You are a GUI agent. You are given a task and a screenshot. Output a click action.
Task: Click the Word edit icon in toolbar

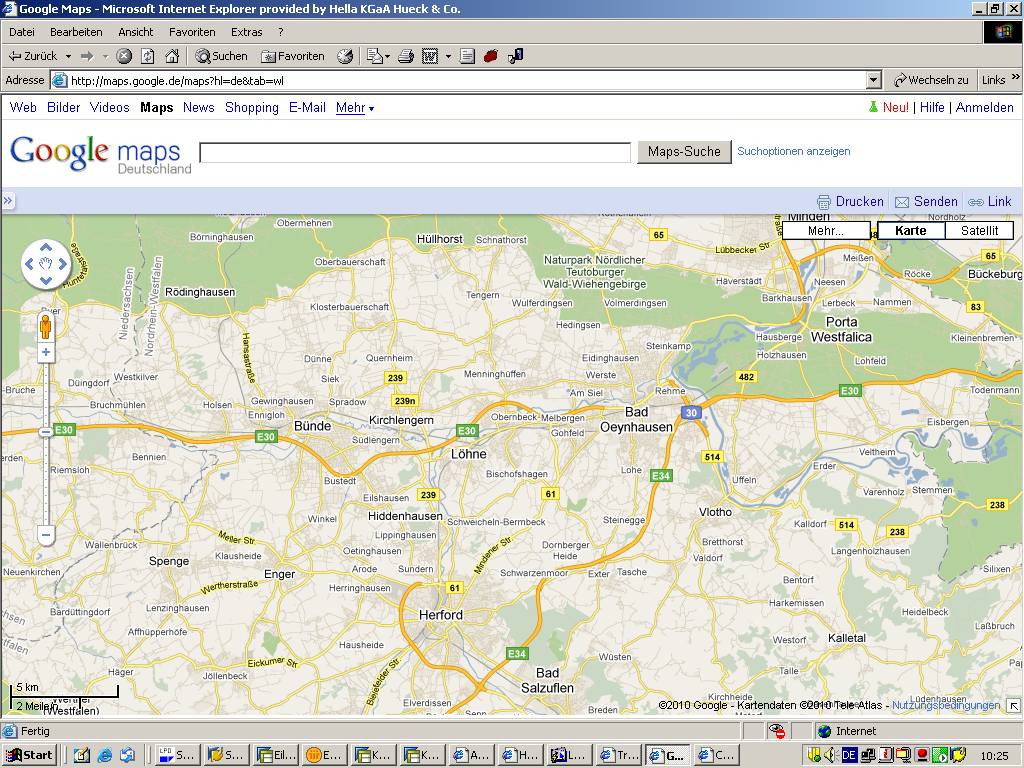click(x=430, y=56)
